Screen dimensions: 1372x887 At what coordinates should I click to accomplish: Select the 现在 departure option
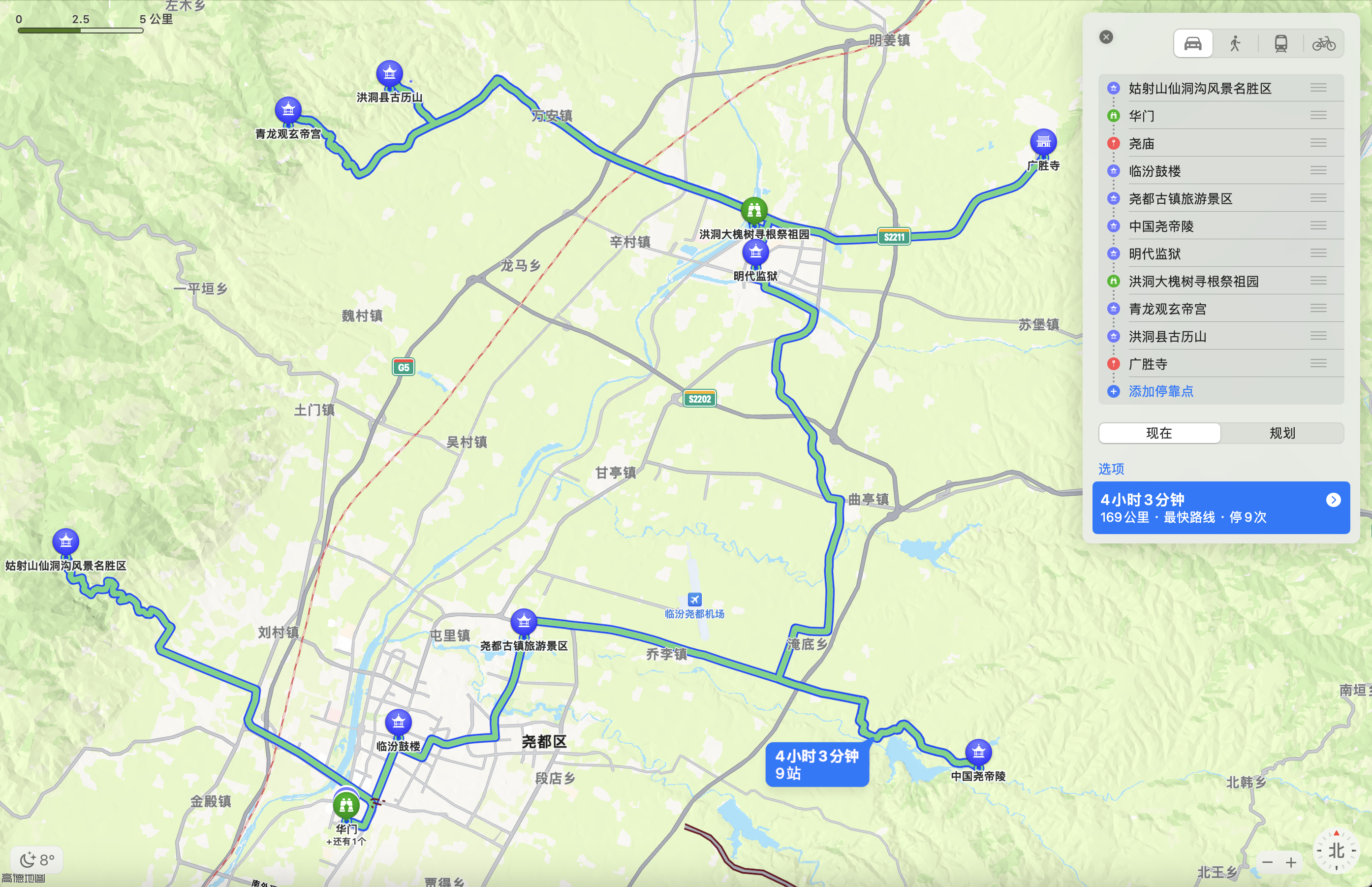coord(1159,433)
